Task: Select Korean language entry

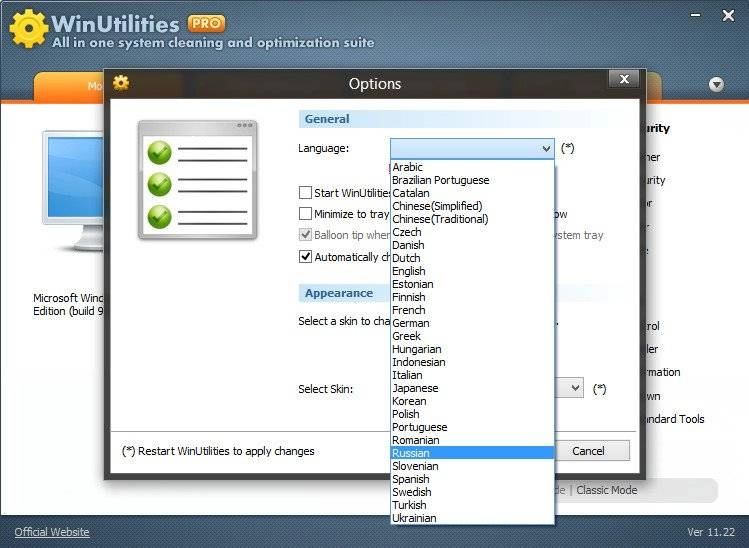Action: click(x=472, y=401)
